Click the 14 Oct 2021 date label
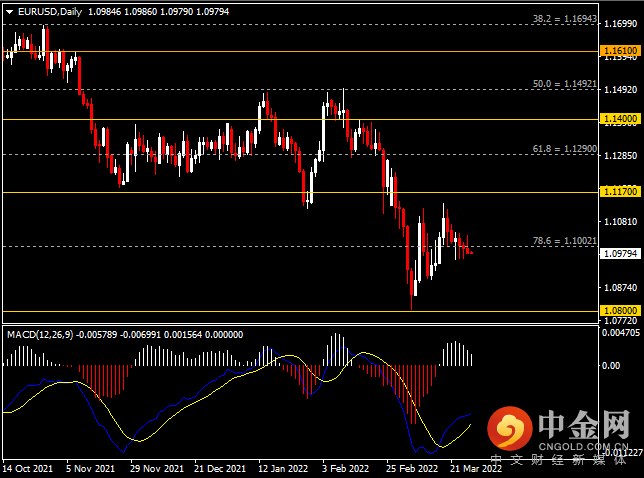 click(x=28, y=469)
